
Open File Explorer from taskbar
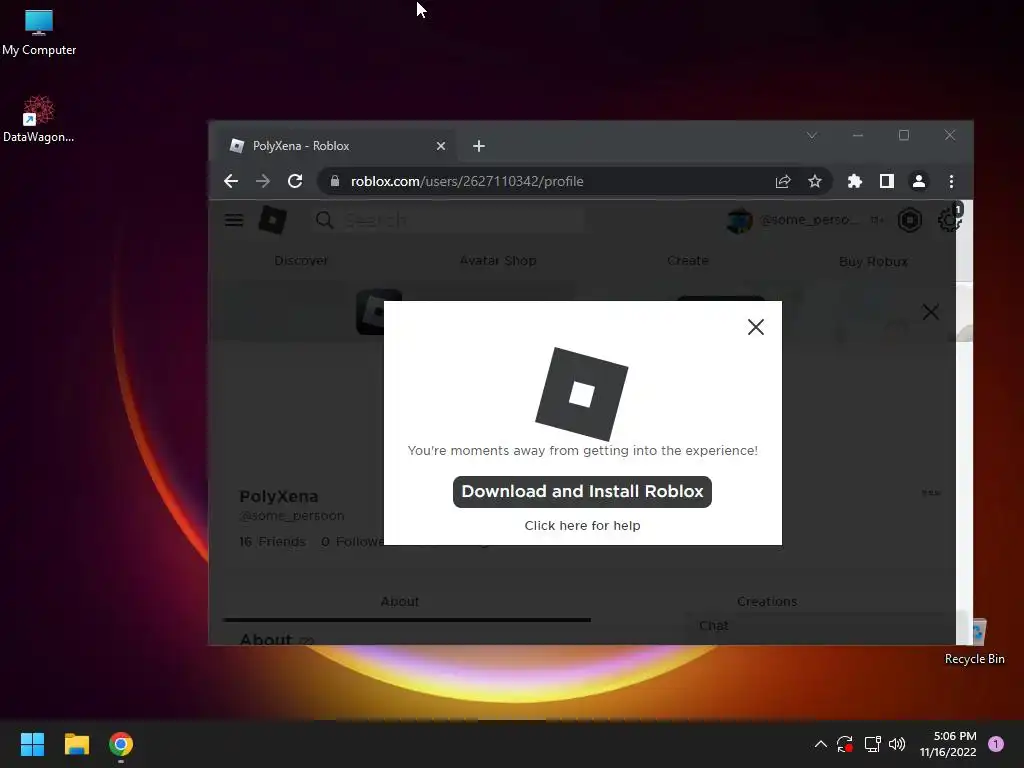point(76,744)
